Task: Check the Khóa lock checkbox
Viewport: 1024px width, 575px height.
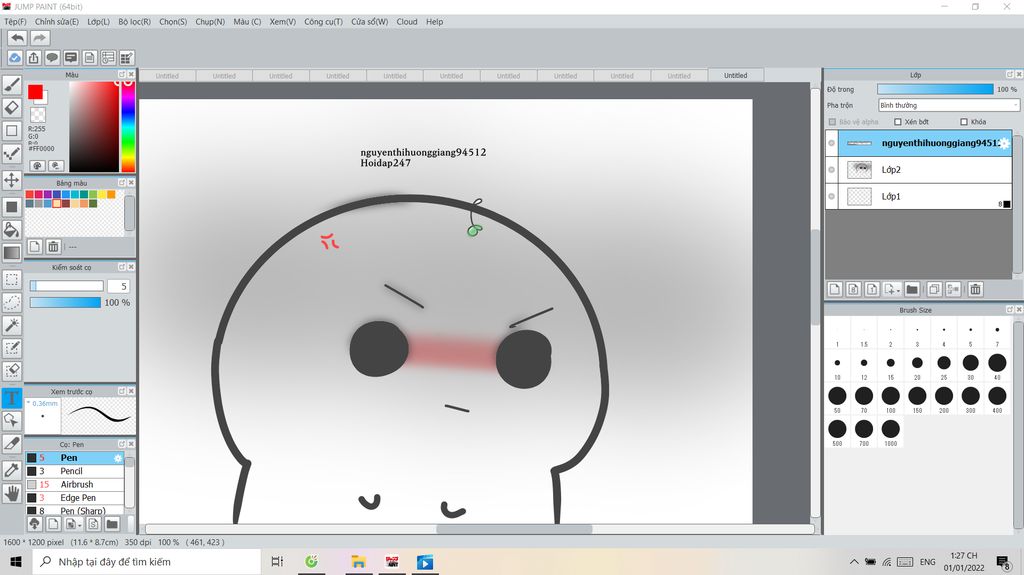Action: (962, 122)
